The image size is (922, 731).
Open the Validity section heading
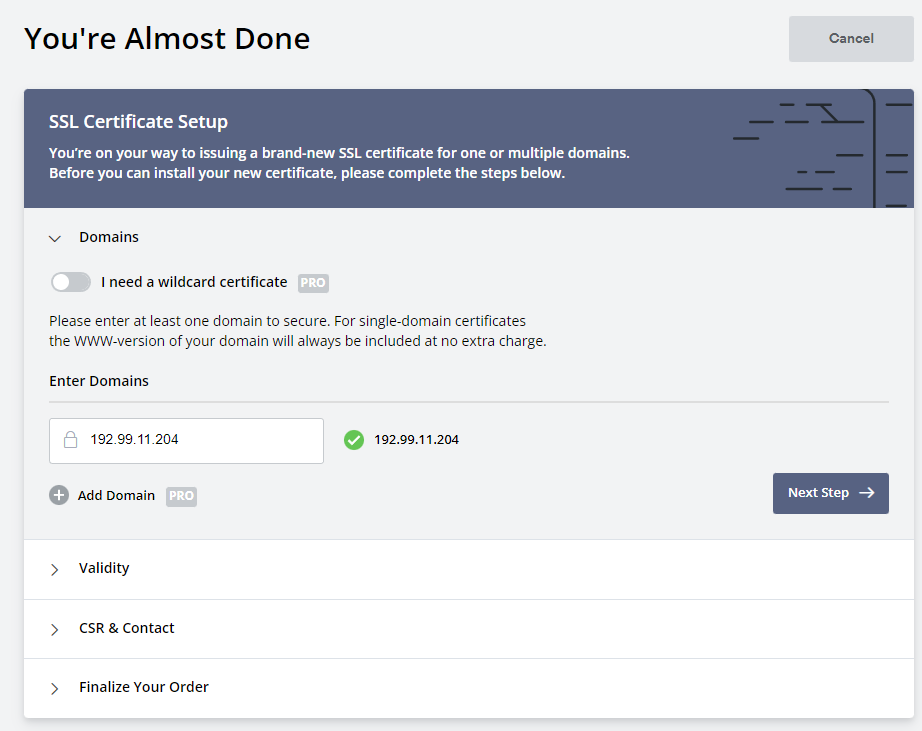tap(104, 568)
